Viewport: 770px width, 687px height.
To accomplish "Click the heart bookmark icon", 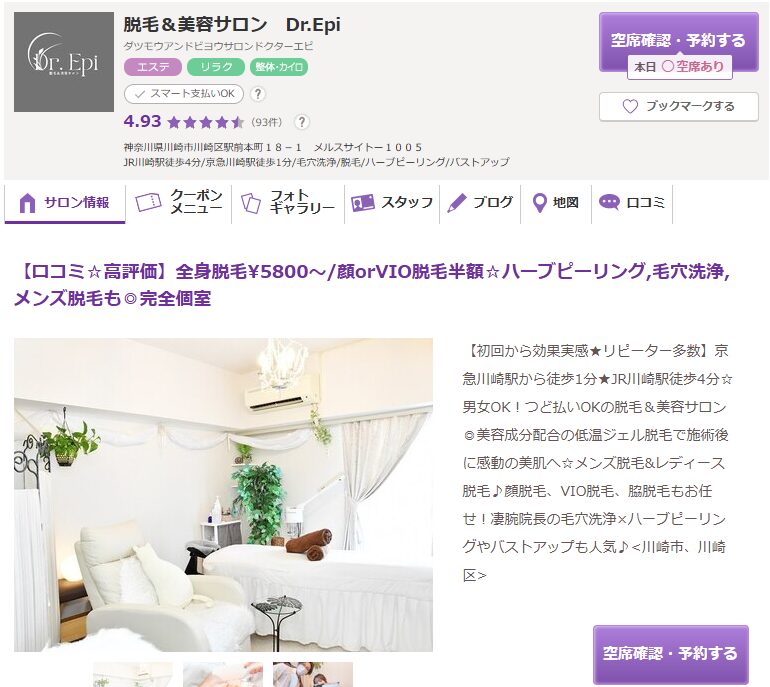I will click(630, 106).
